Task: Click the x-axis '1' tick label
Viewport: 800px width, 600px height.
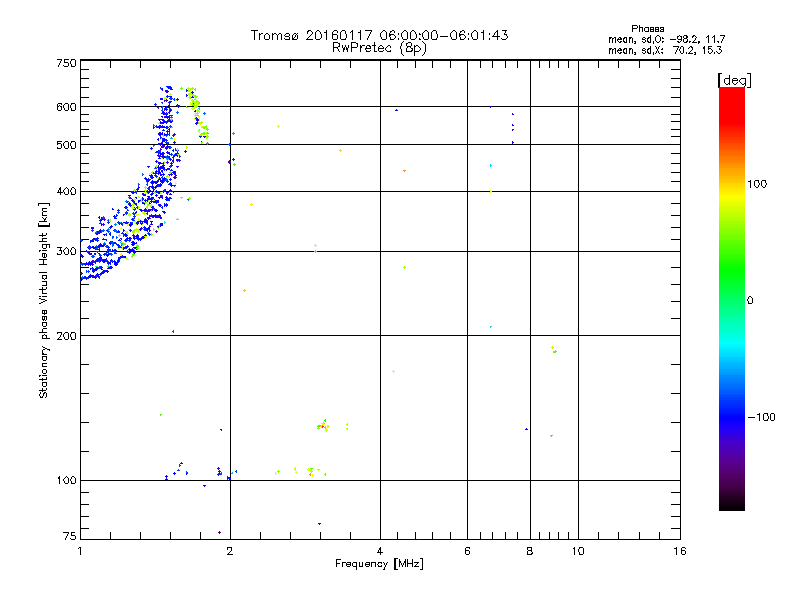Action: click(80, 551)
